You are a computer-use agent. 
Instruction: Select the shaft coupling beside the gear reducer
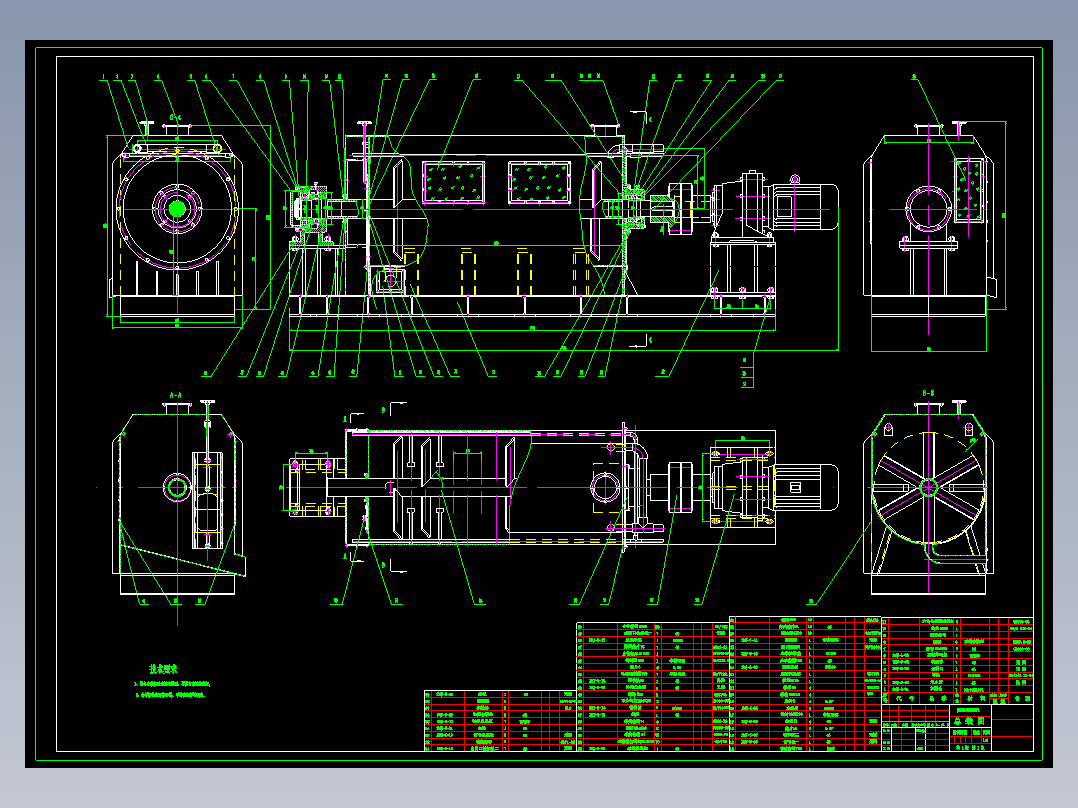tap(681, 209)
